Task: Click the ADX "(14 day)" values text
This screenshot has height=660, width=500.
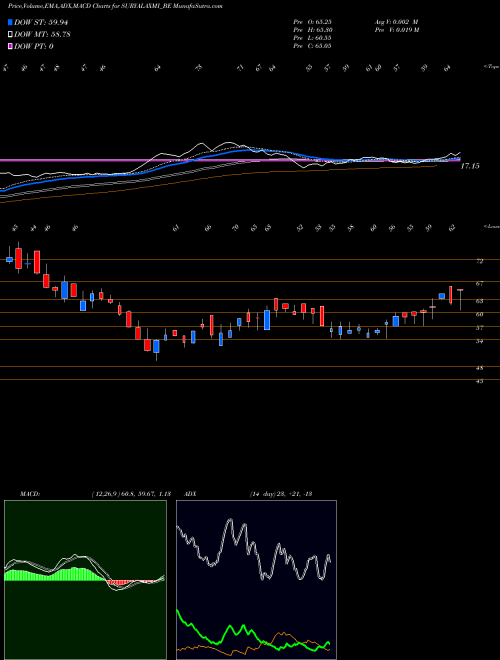Action: click(x=280, y=494)
